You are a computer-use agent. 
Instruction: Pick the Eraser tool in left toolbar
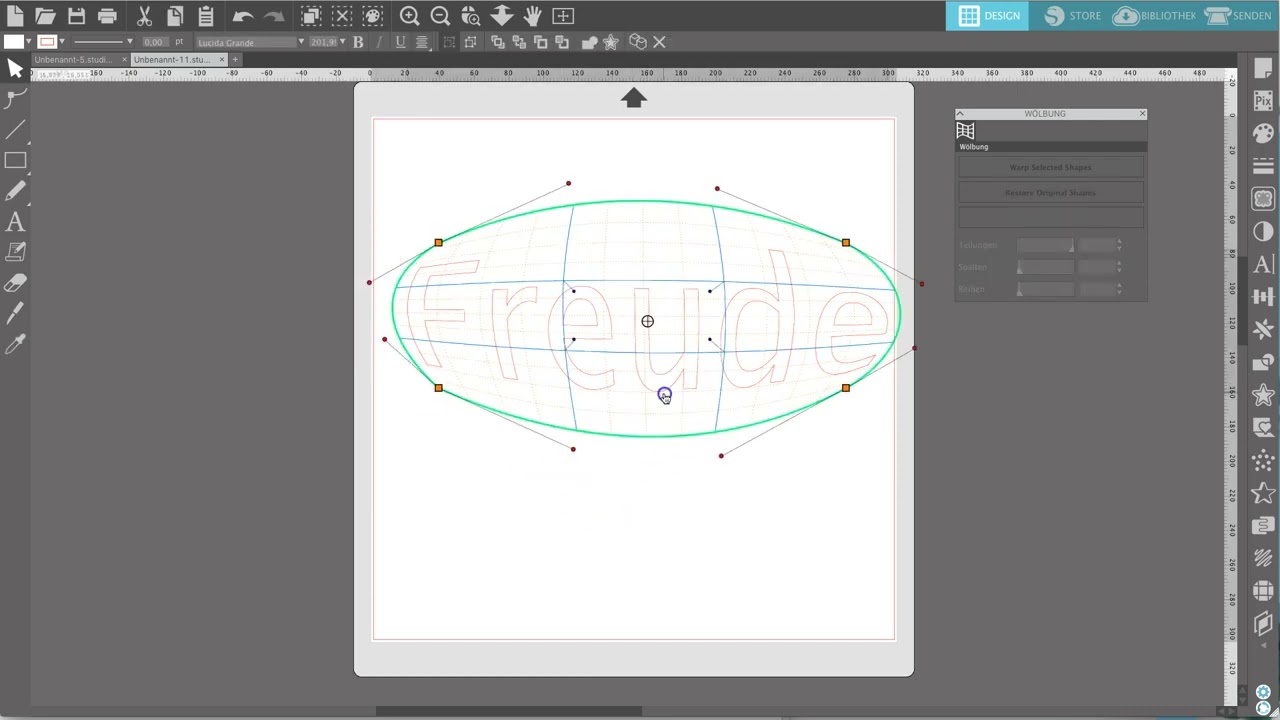15,284
